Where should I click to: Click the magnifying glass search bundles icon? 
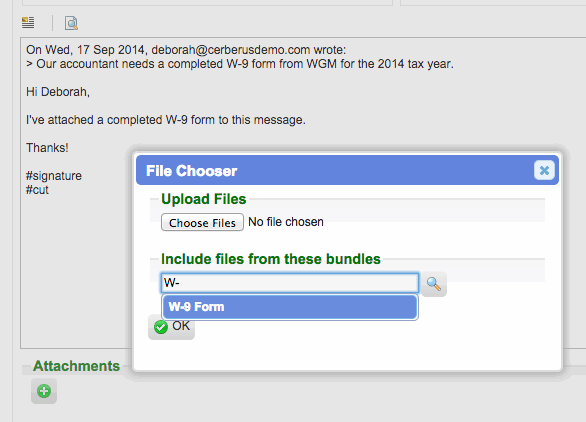point(434,284)
